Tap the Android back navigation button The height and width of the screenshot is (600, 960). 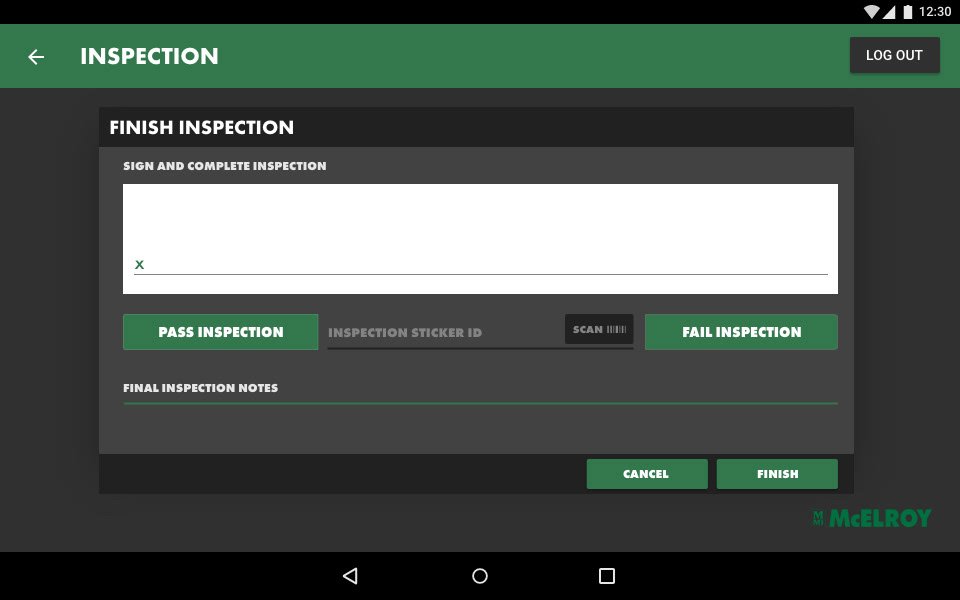click(350, 576)
